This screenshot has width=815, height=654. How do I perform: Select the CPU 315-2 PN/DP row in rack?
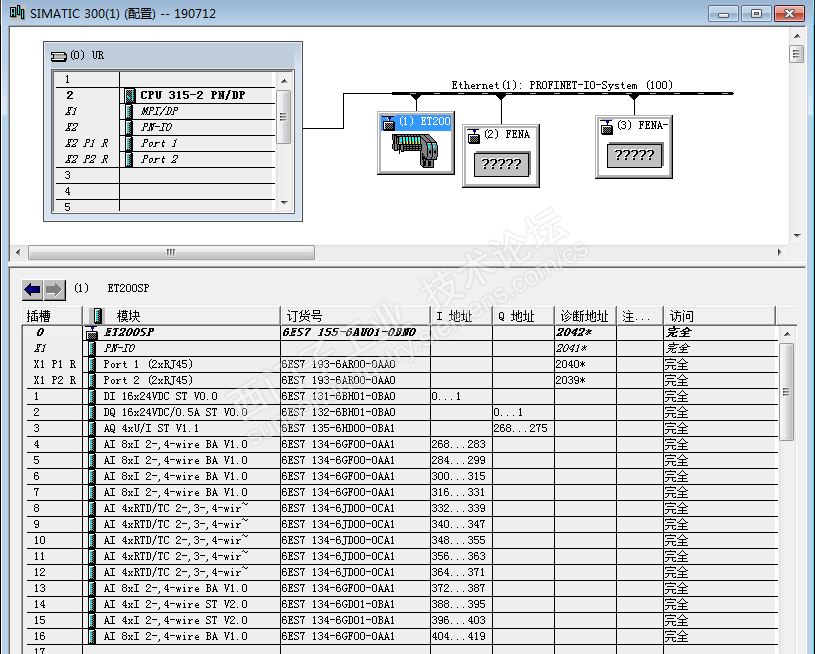click(x=165, y=95)
